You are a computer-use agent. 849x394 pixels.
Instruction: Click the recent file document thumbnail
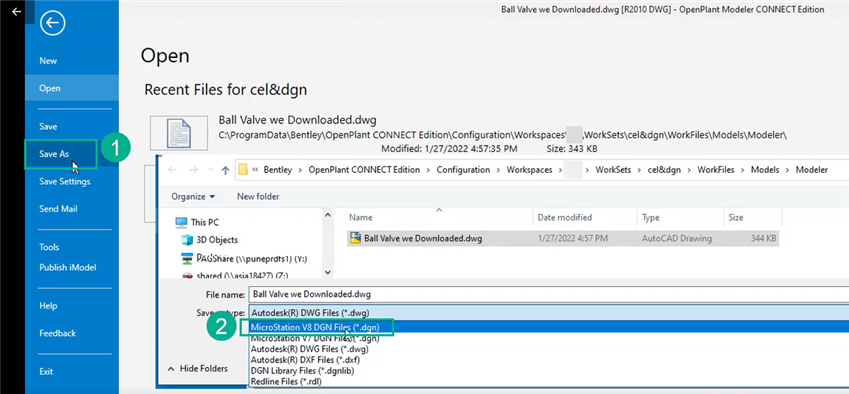click(179, 133)
